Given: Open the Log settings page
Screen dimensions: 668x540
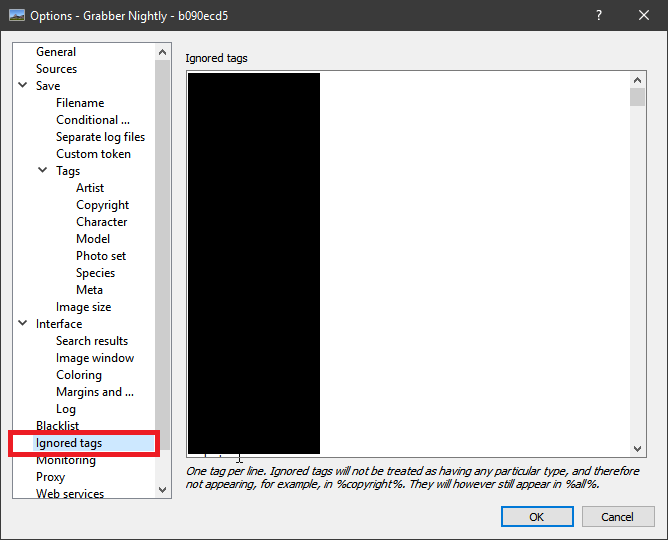Looking at the screenshot, I should point(66,410).
